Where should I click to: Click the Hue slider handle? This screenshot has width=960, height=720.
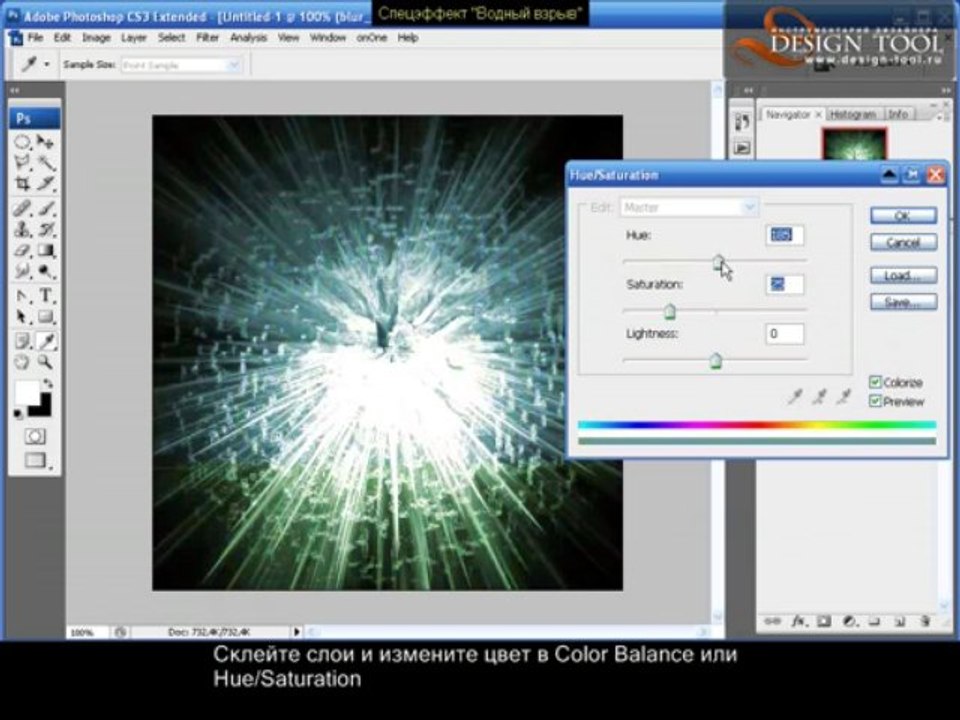pos(719,262)
